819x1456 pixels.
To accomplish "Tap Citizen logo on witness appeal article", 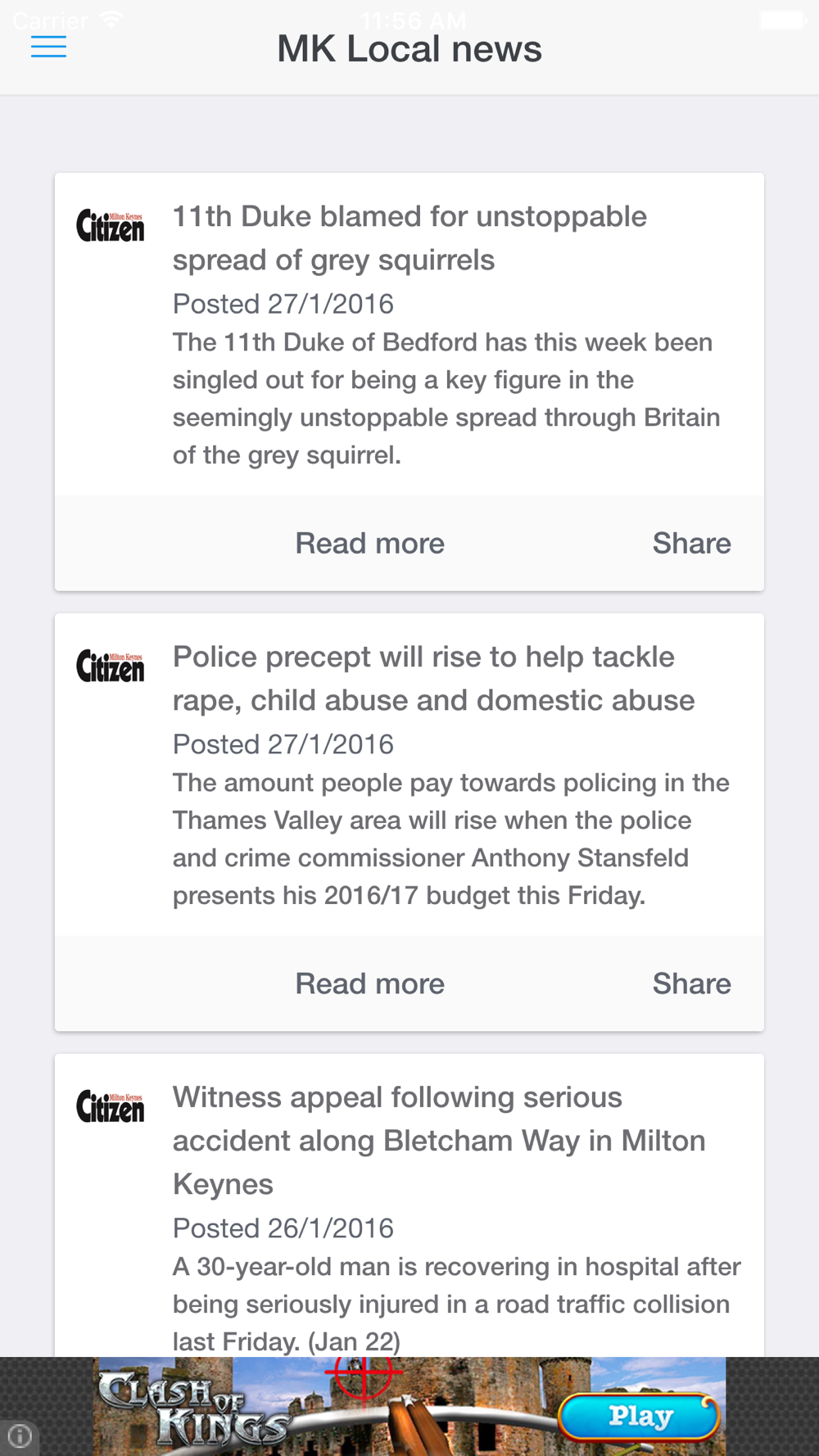I will pos(111,1107).
